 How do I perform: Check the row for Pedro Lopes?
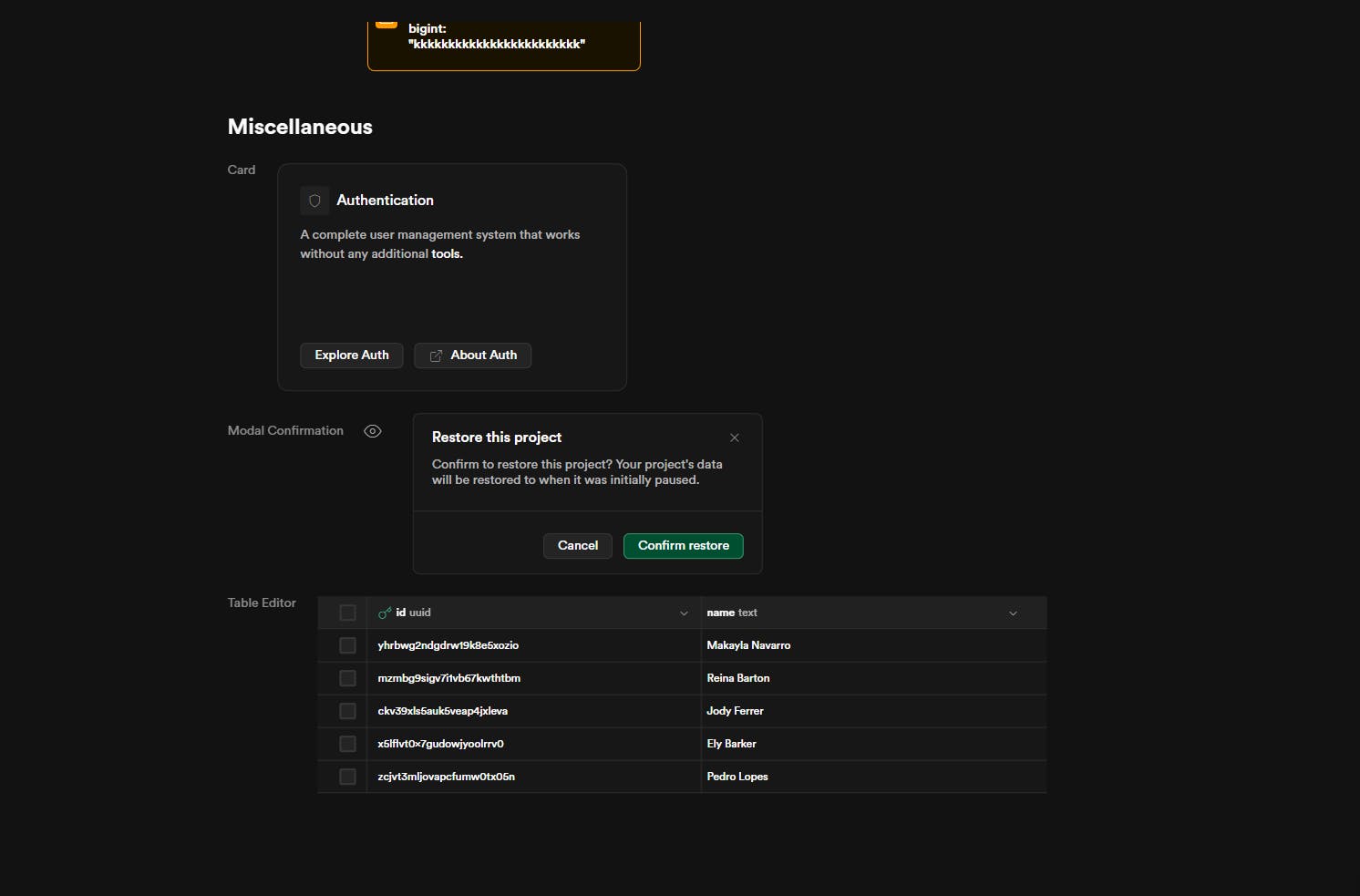point(347,777)
